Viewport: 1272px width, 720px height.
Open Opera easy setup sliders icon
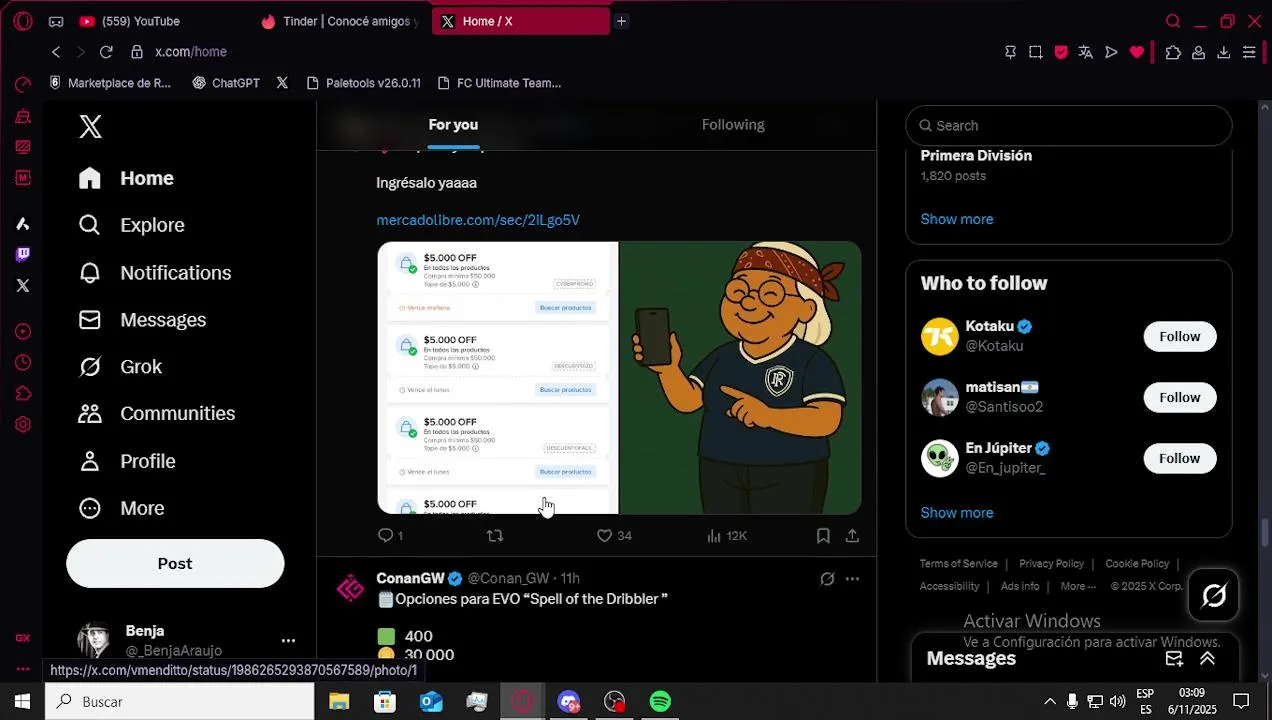1249,52
